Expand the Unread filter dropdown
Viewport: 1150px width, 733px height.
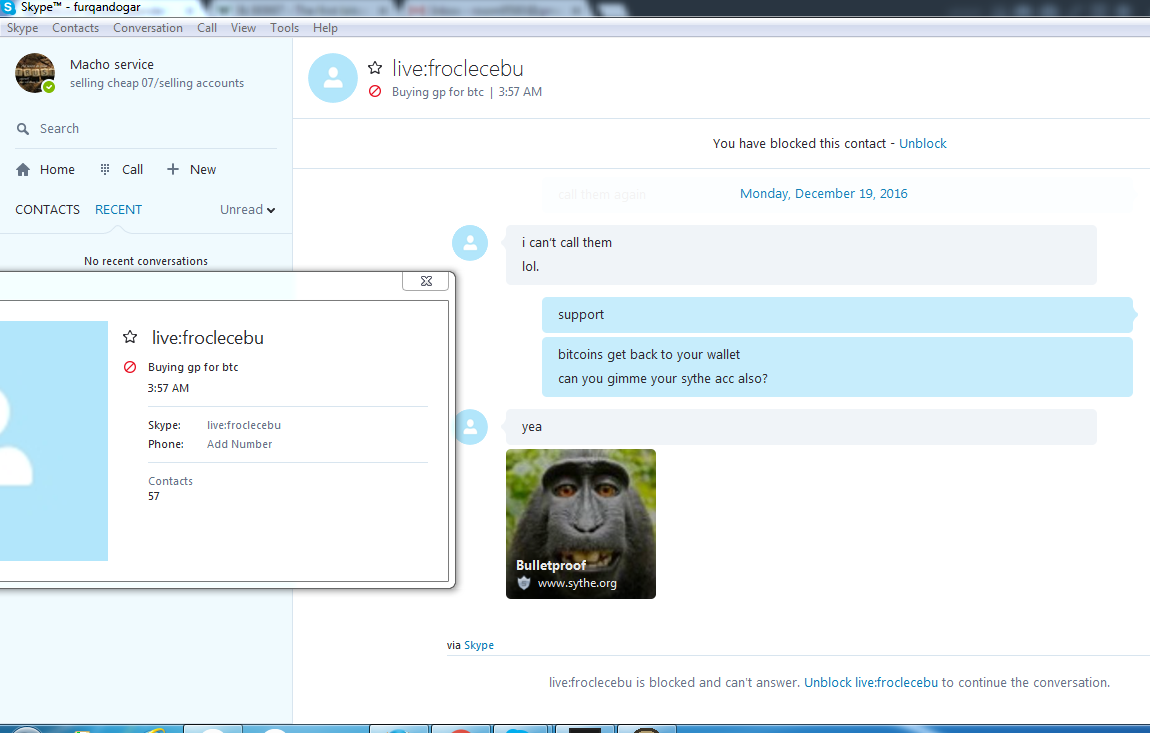[248, 210]
